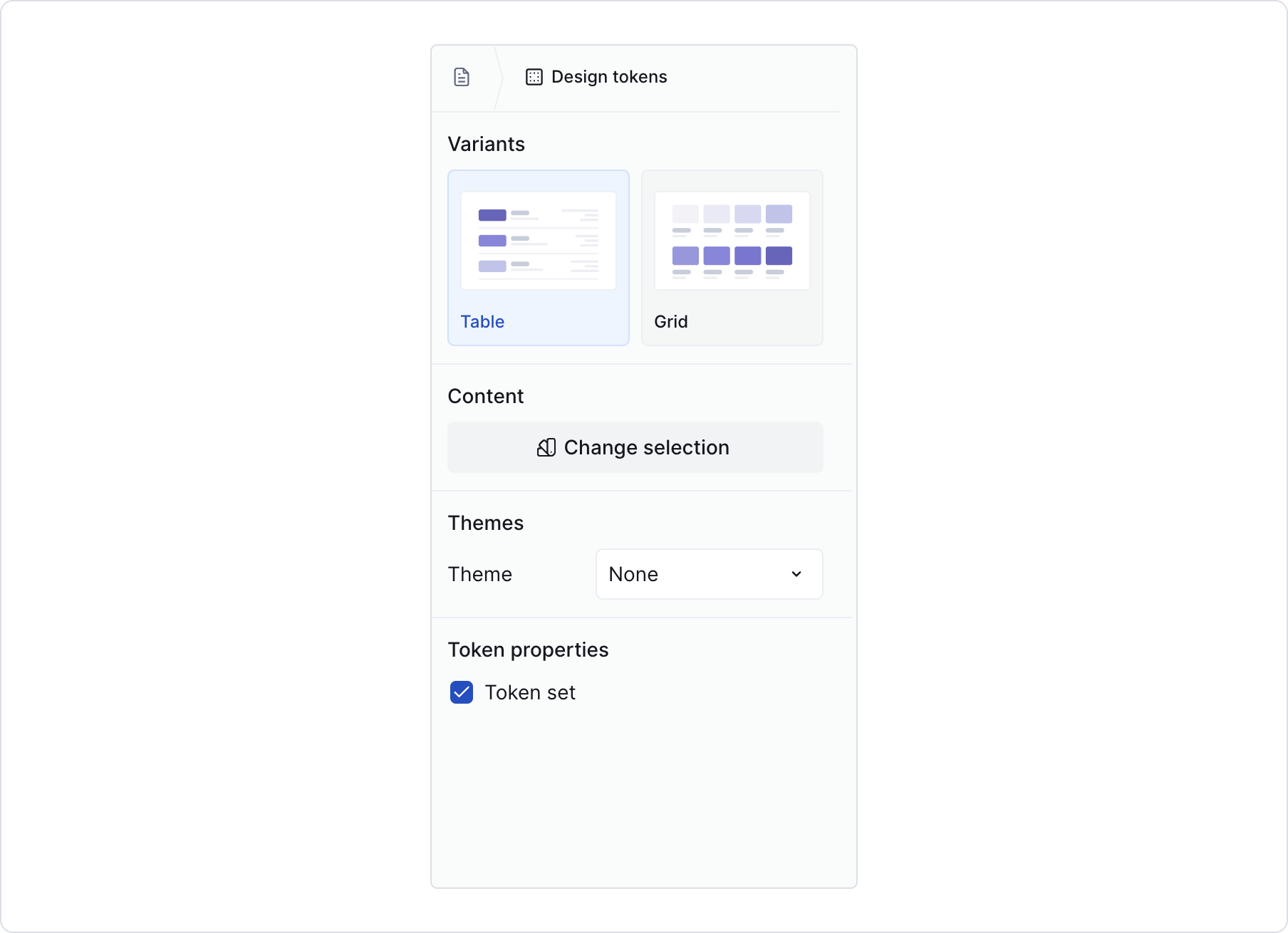1288x933 pixels.
Task: Click the icon inside Change selection button
Action: pyautogui.click(x=546, y=447)
